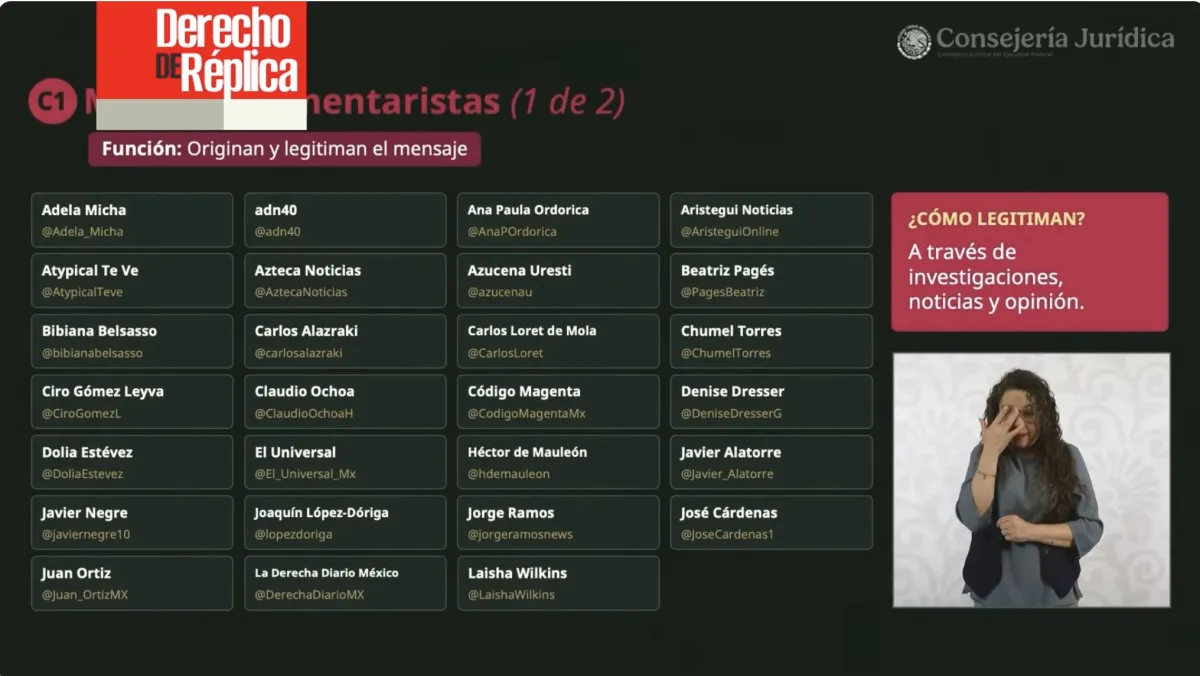Select the Bibiana Belsasso card

pyautogui.click(x=132, y=341)
